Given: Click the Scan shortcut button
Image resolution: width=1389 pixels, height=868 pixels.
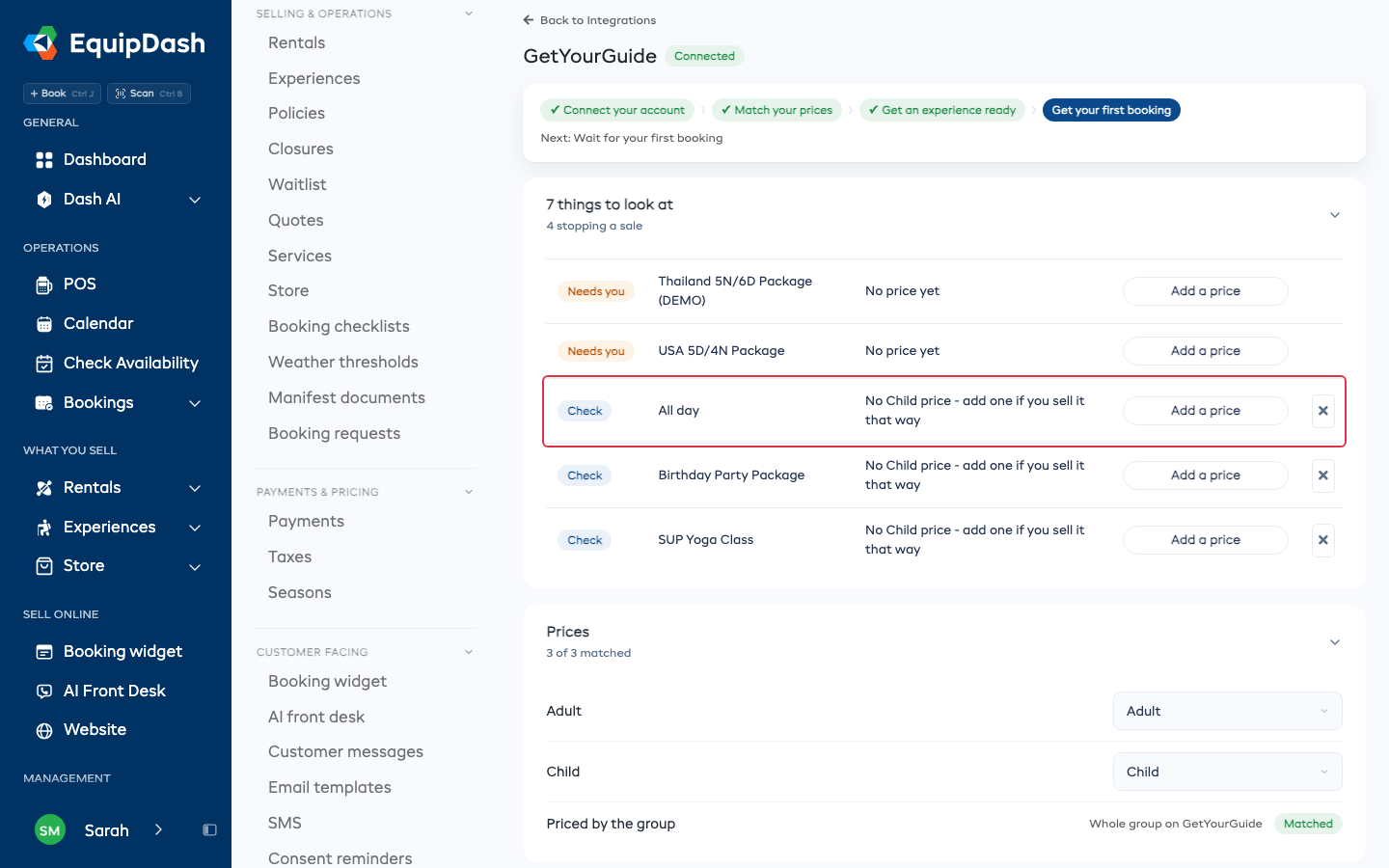Looking at the screenshot, I should pos(149,94).
